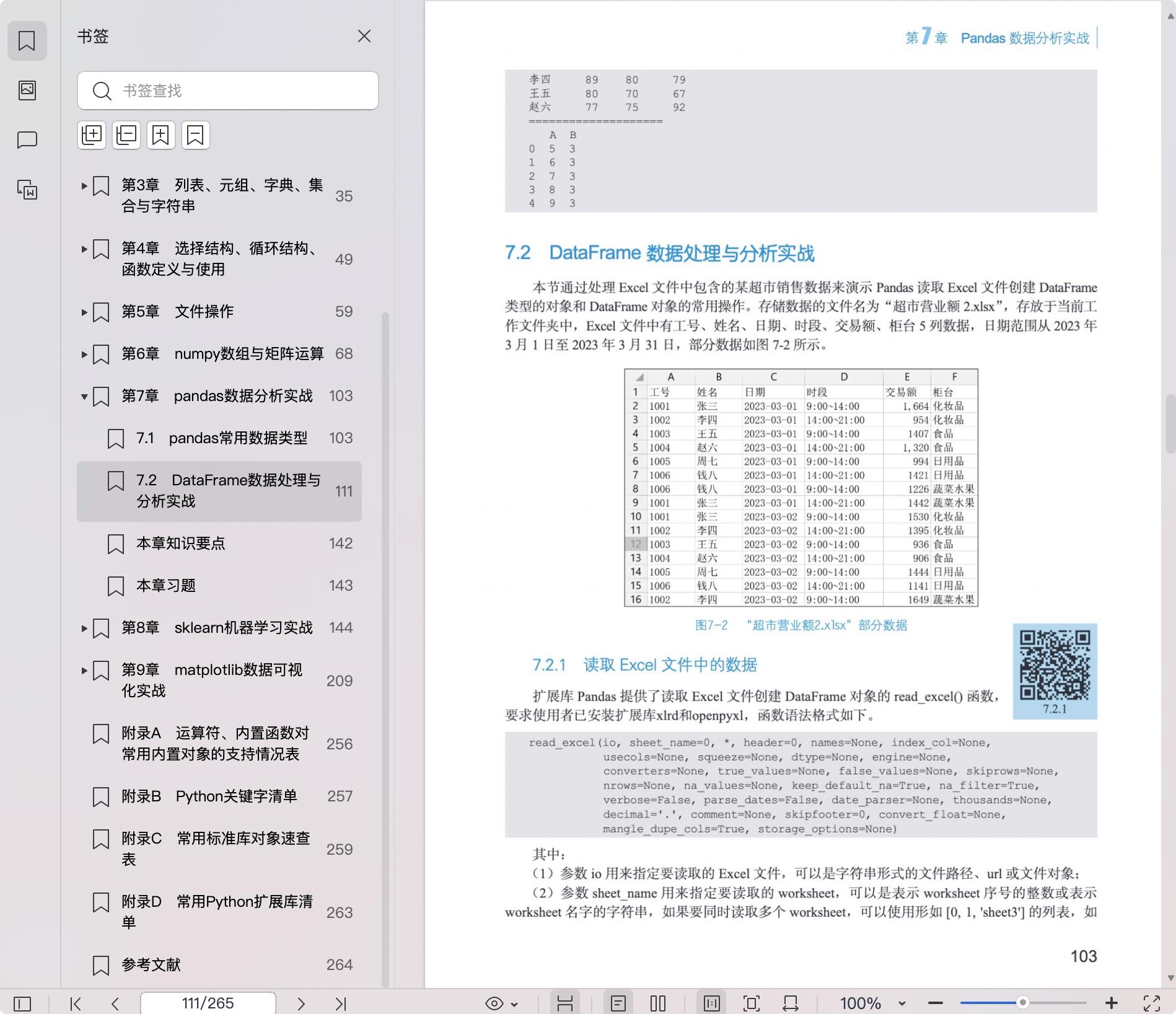Open 附录A 运算符、内置函数 bookmark

(x=219, y=744)
